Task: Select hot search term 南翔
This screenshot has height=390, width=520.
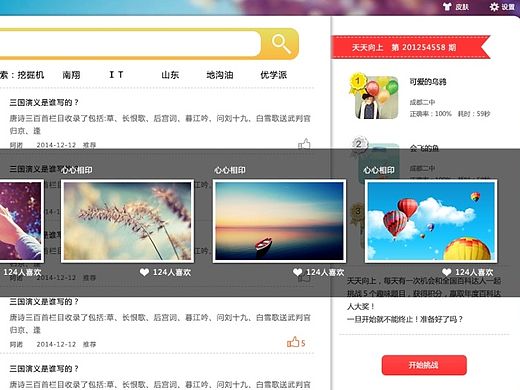Action: (x=71, y=75)
